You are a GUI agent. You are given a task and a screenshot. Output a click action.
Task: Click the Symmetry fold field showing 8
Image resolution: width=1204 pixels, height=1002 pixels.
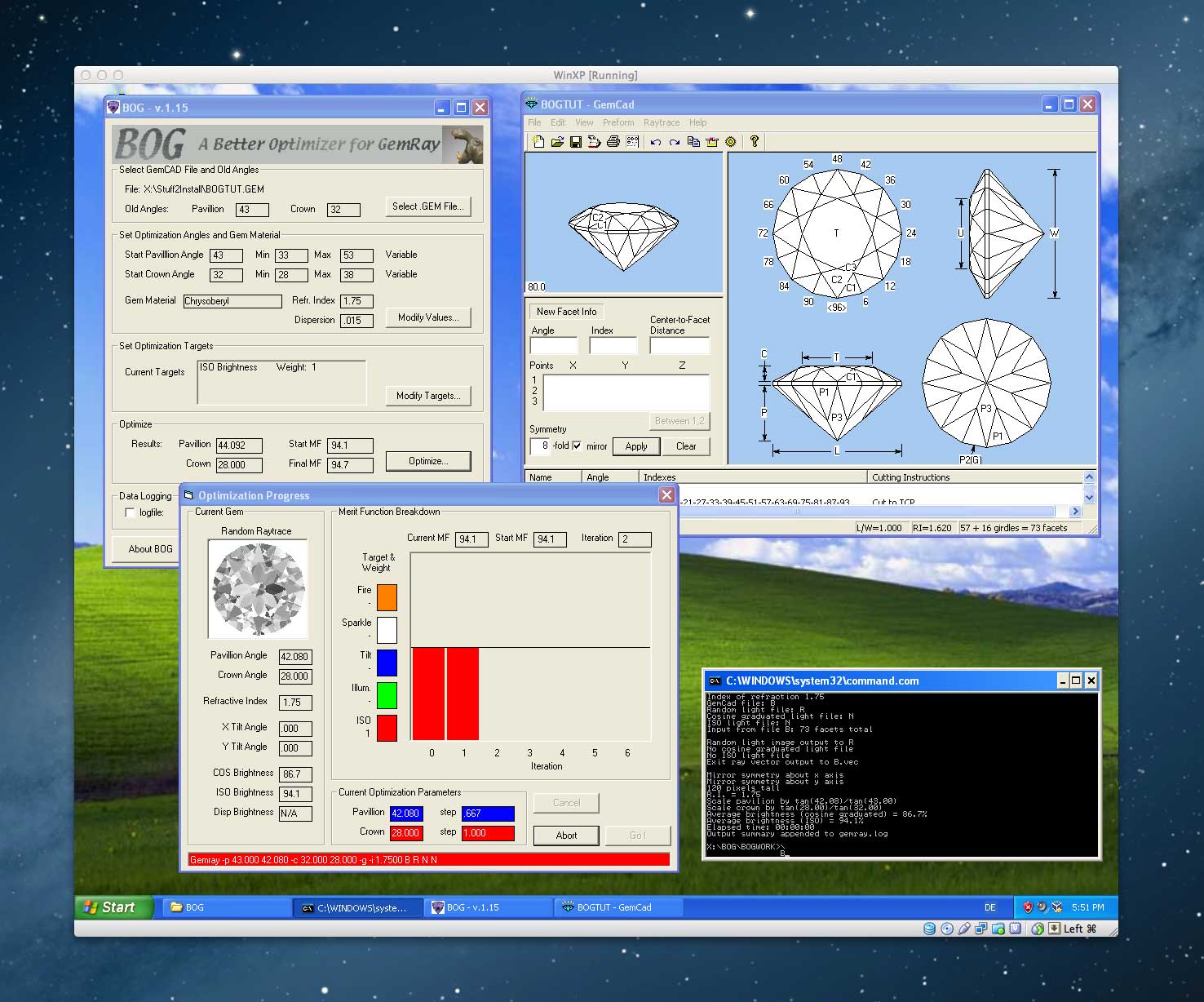click(x=540, y=446)
